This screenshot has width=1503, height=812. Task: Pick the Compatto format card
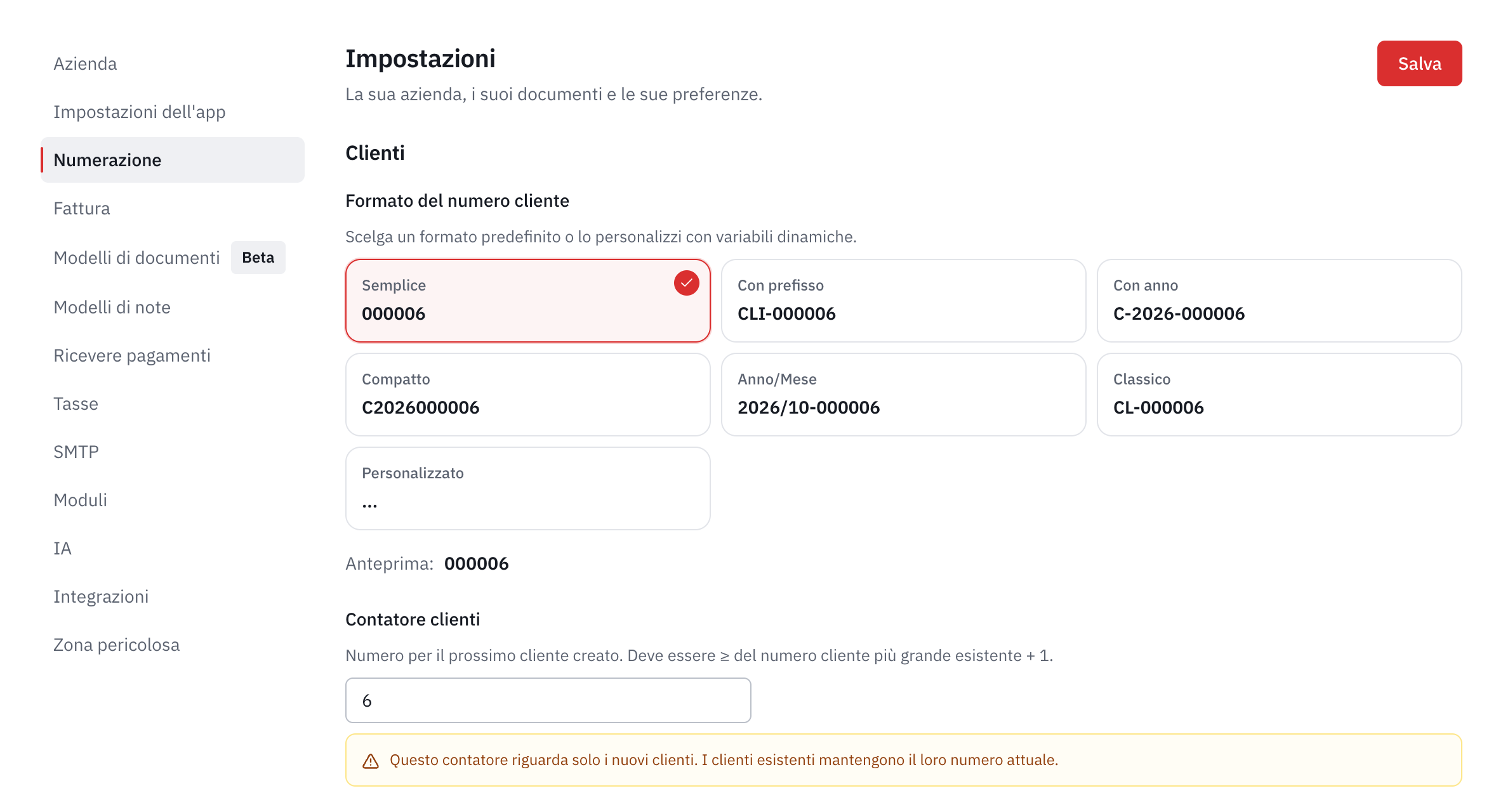coord(527,395)
